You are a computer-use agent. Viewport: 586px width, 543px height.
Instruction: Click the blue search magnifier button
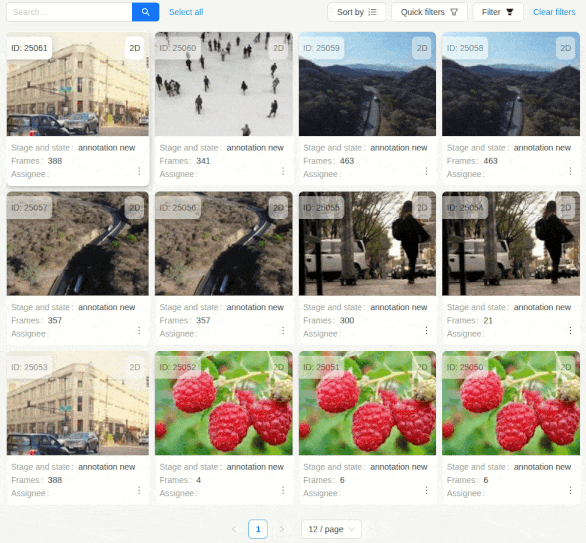pos(145,12)
